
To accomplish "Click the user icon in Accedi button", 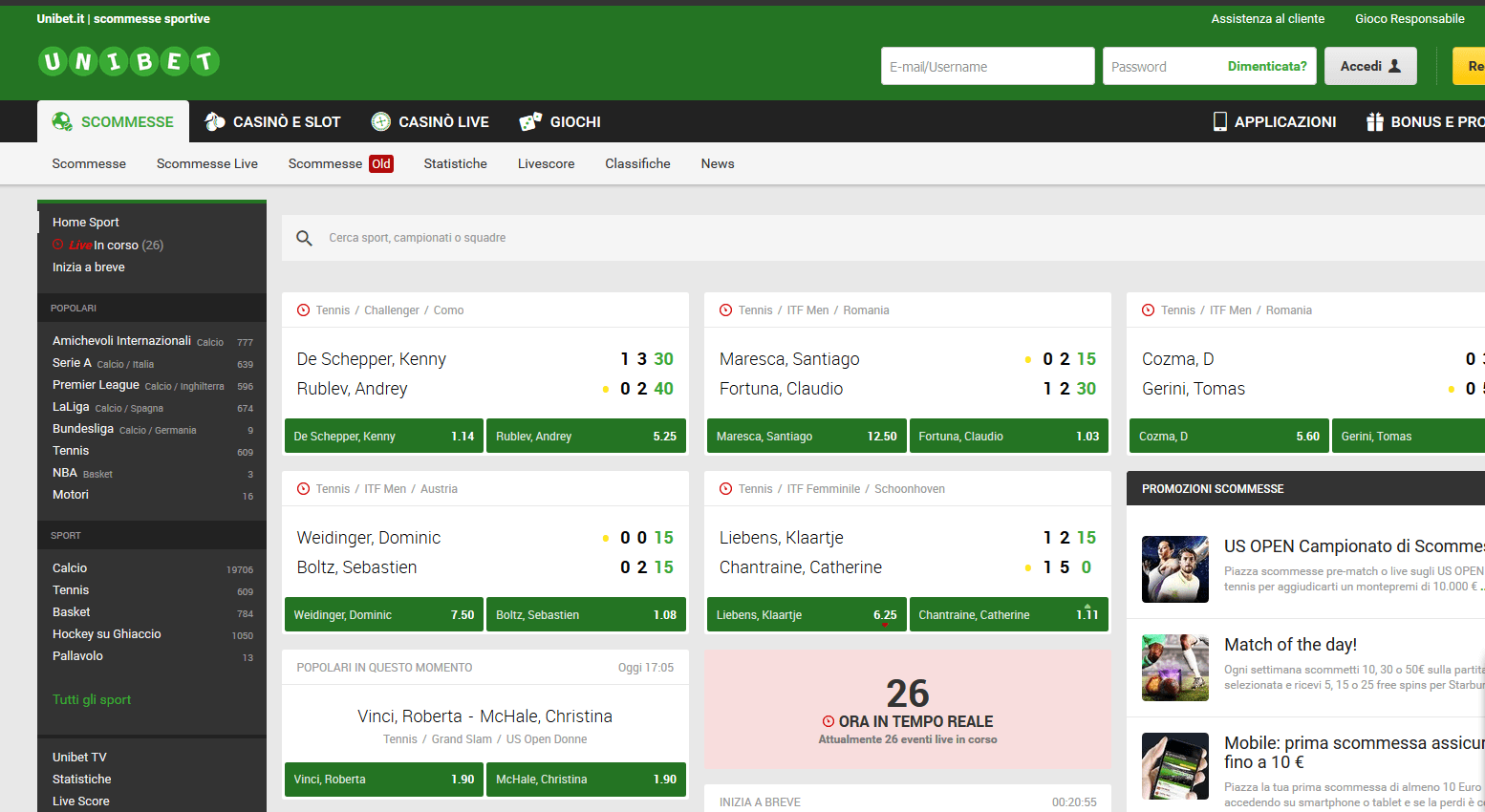I will (x=1394, y=66).
